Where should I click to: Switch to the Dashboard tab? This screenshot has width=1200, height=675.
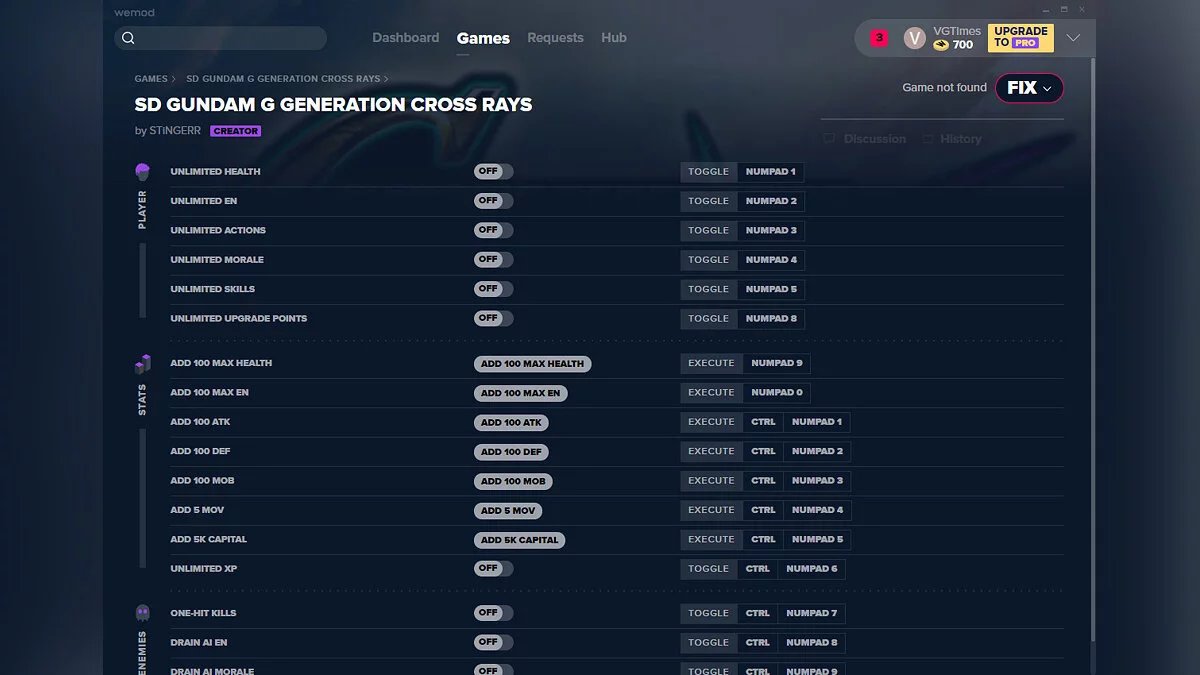point(406,37)
